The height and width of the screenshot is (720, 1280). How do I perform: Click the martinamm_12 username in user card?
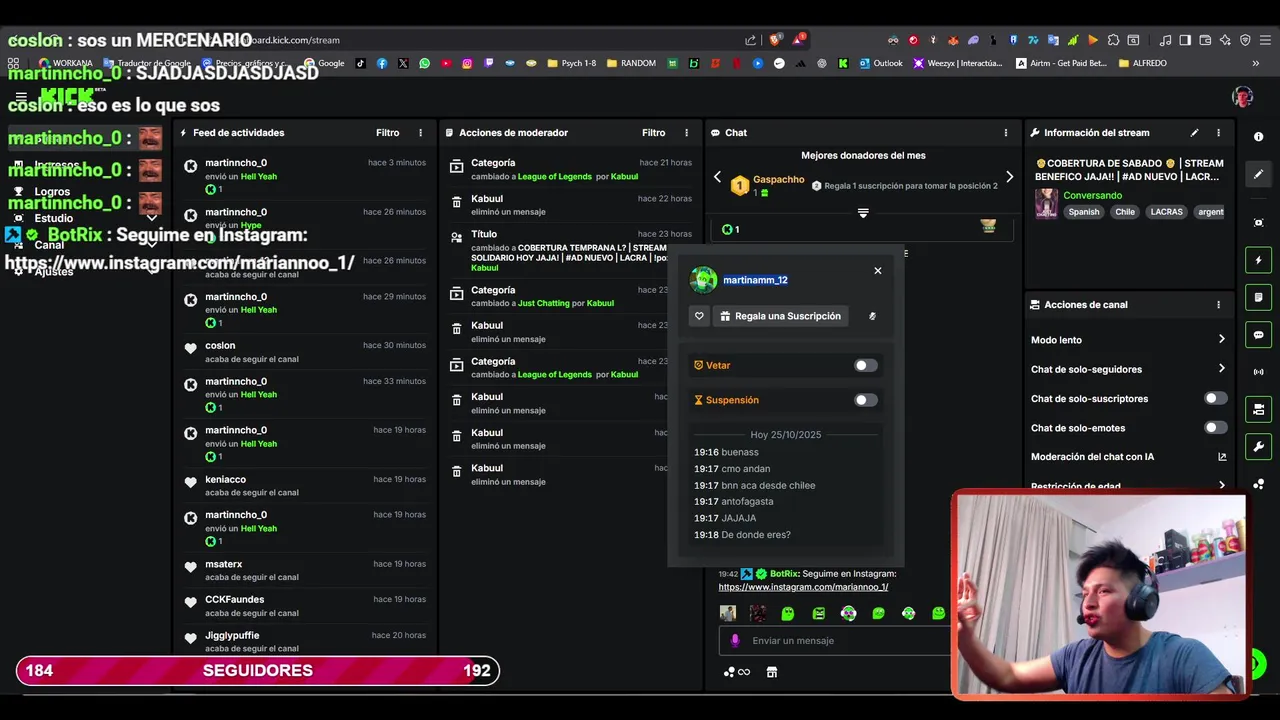click(755, 280)
